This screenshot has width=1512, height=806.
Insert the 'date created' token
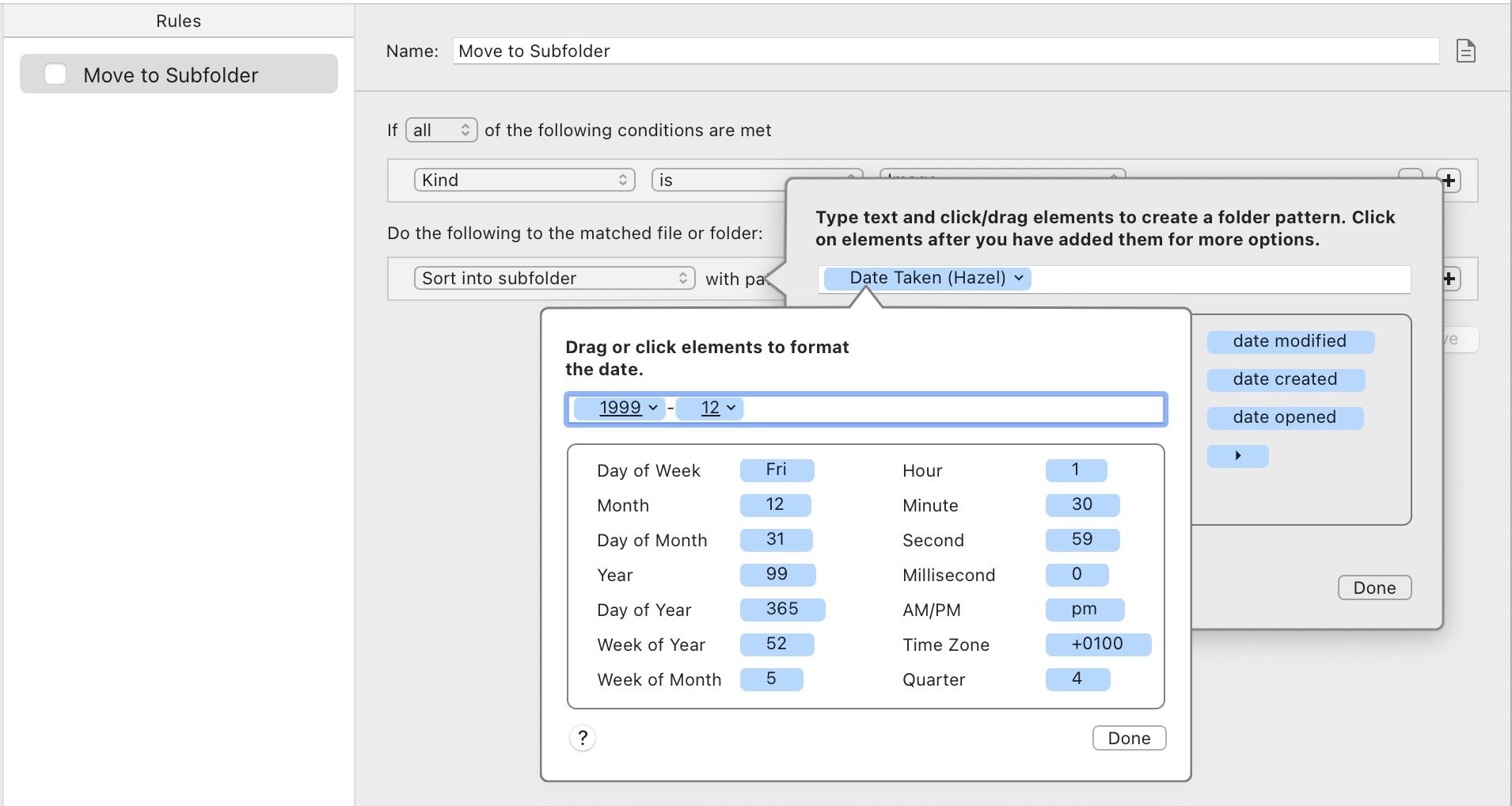tap(1284, 379)
